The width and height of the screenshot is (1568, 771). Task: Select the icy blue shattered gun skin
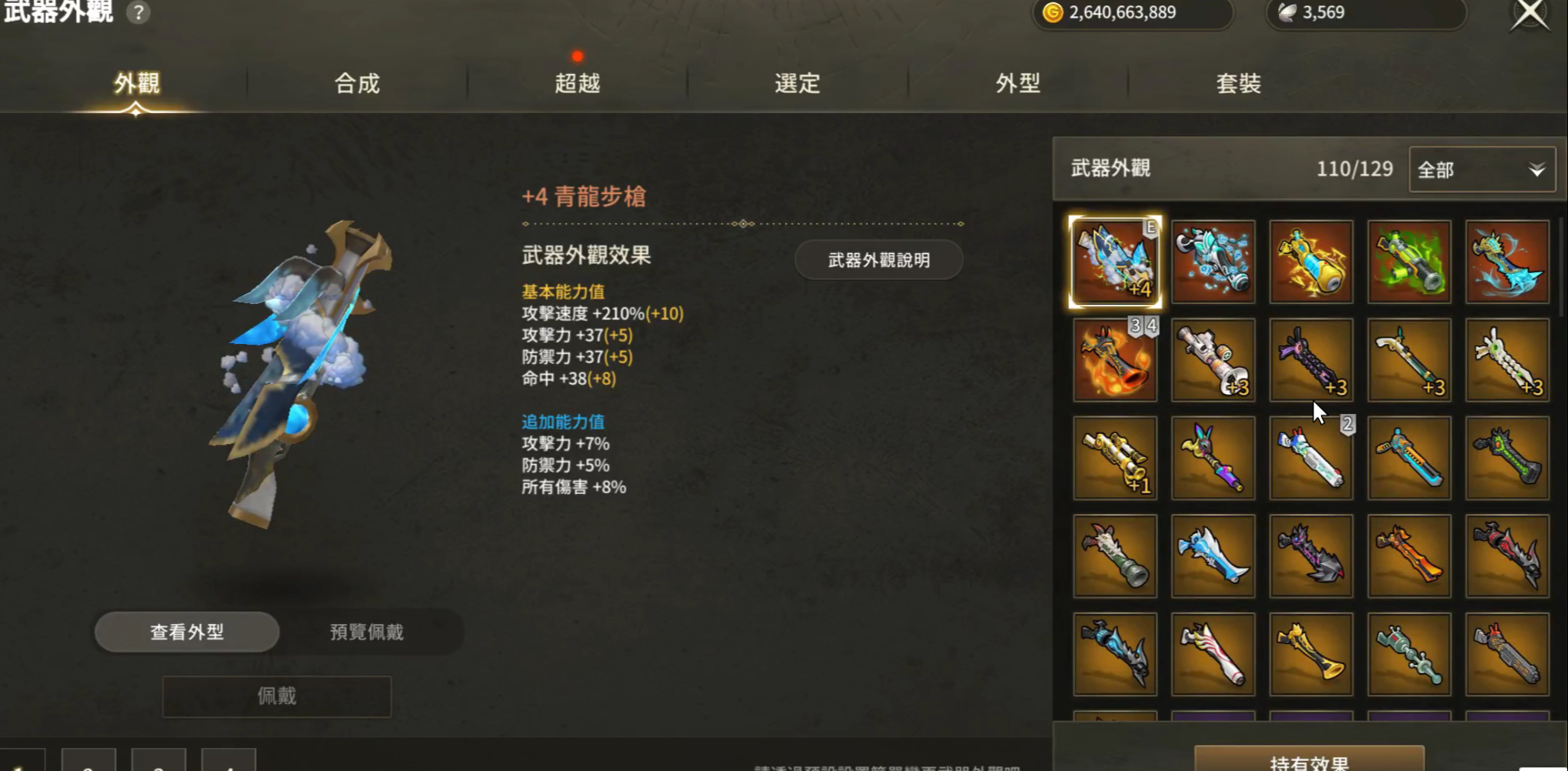point(1213,262)
